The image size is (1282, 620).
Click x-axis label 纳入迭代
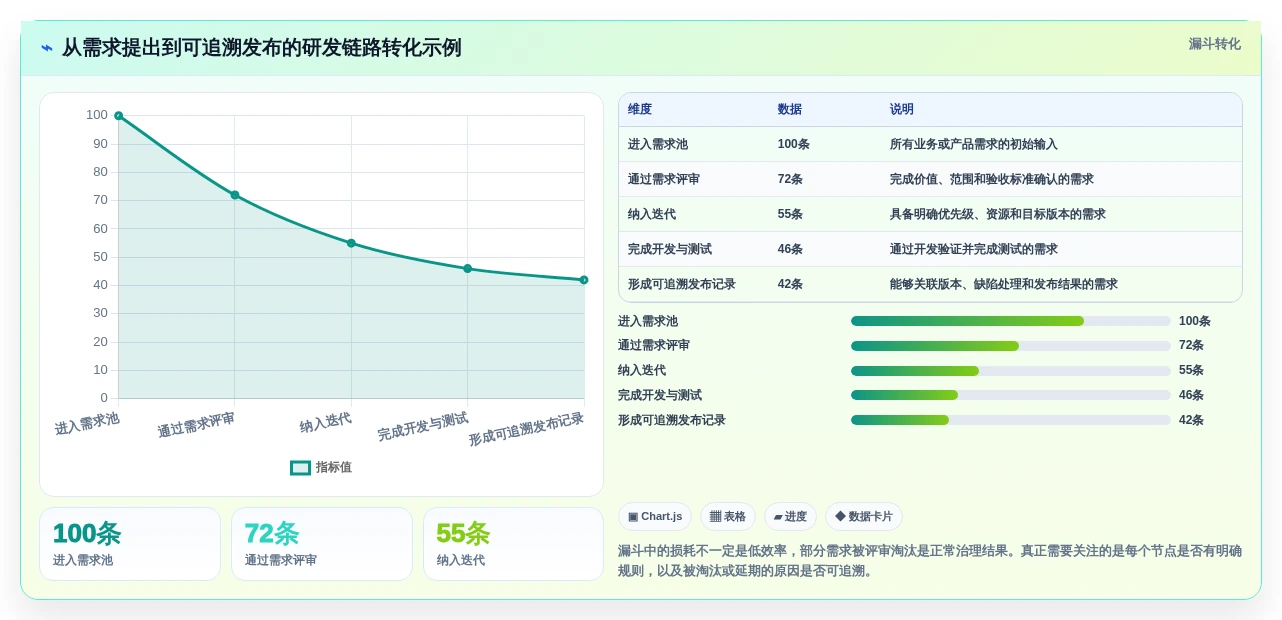click(325, 423)
